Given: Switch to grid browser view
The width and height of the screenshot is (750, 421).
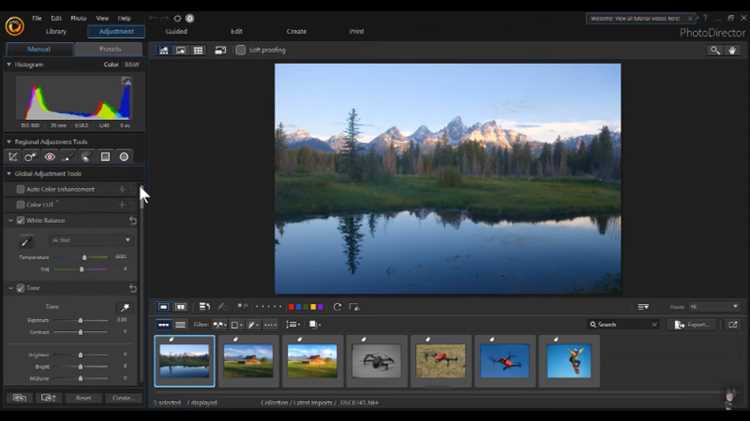Looking at the screenshot, I should pyautogui.click(x=198, y=50).
